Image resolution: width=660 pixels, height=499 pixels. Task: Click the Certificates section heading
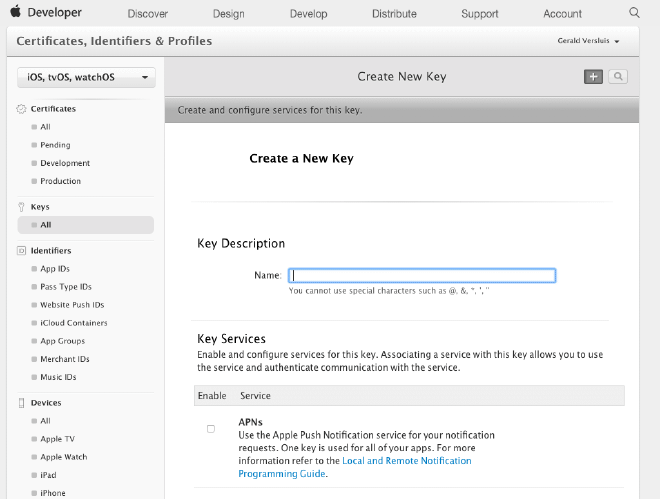(x=53, y=109)
